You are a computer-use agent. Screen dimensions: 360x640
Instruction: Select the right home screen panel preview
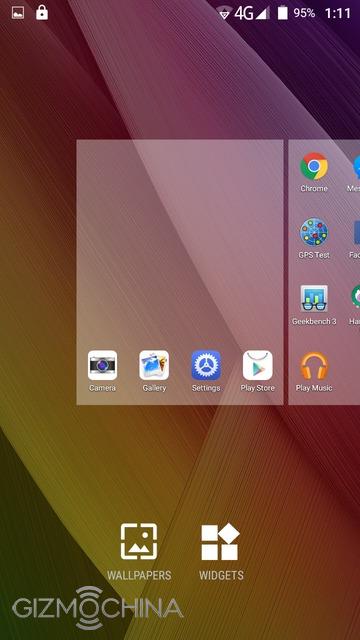(x=324, y=272)
